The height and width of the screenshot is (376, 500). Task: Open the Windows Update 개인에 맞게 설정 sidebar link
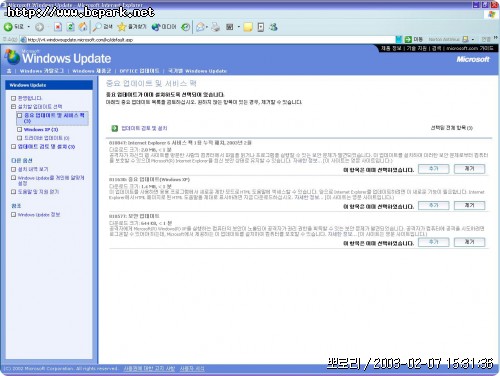[x=51, y=180]
